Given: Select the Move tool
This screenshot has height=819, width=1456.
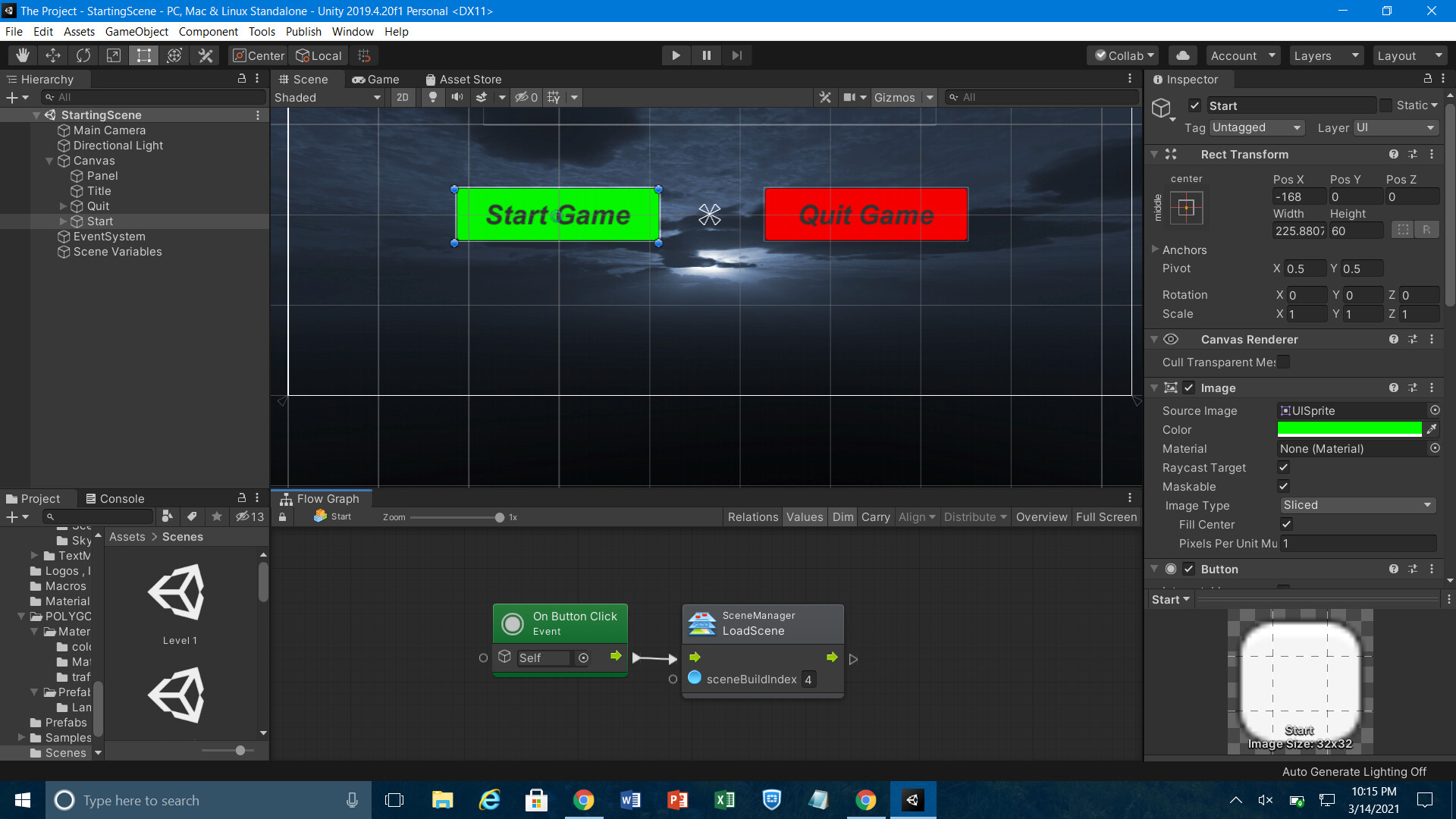Looking at the screenshot, I should (x=53, y=55).
